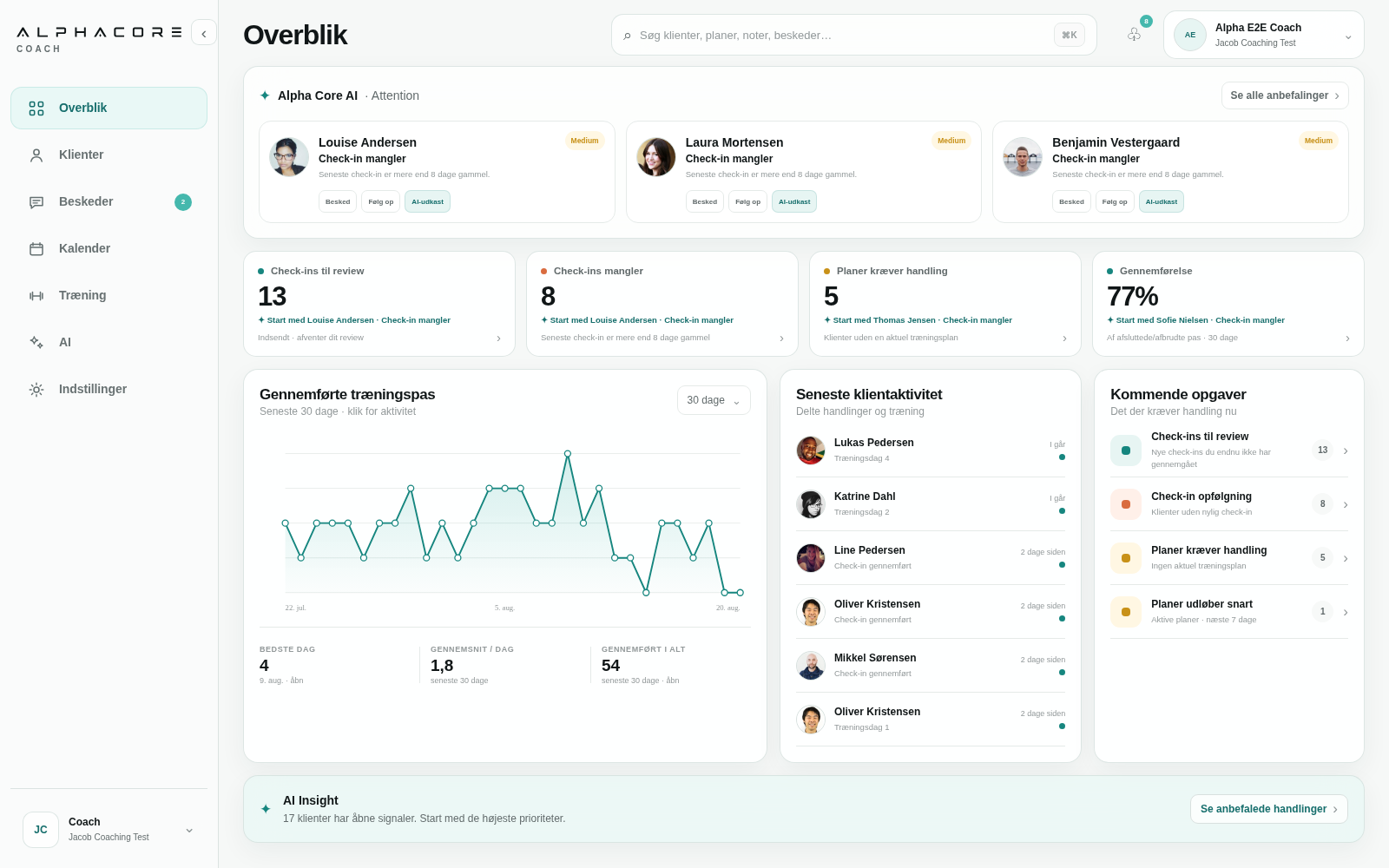Go to Overblik in the sidebar
This screenshot has width=1389, height=868.
109,108
